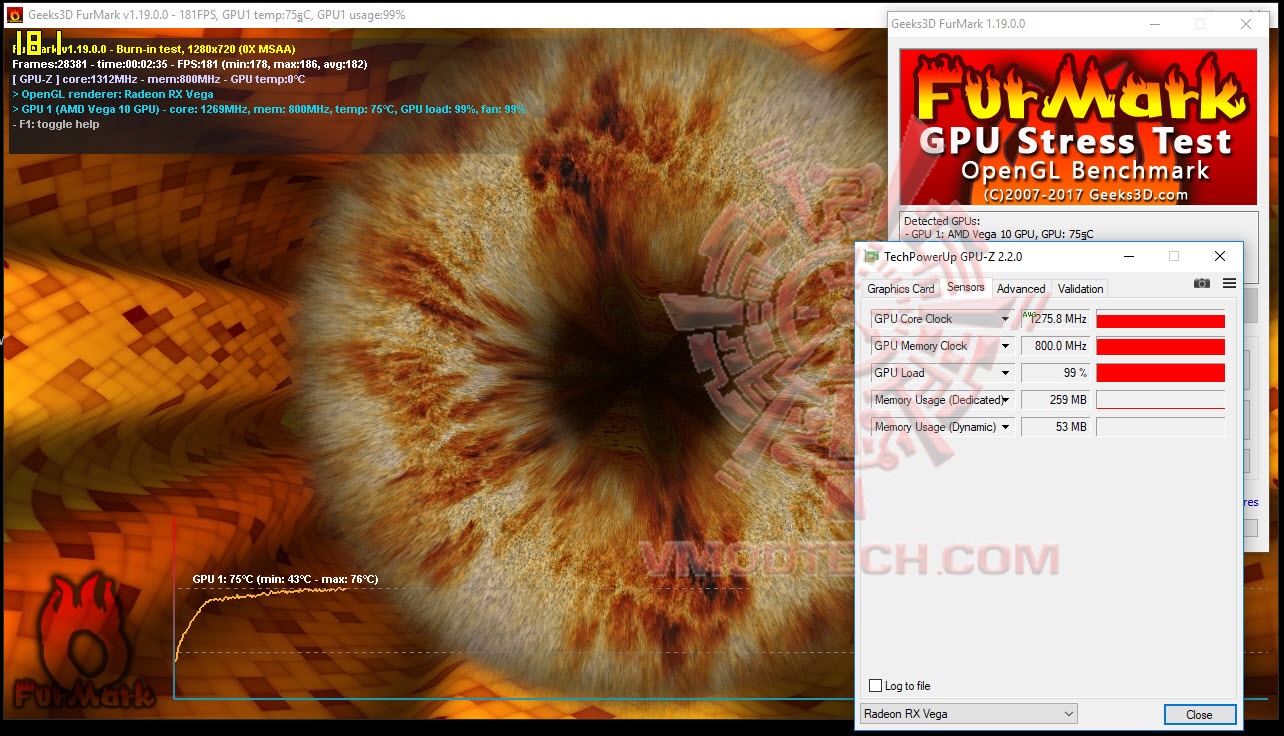Click the Frames:28381 statistics line

pyautogui.click(x=189, y=64)
